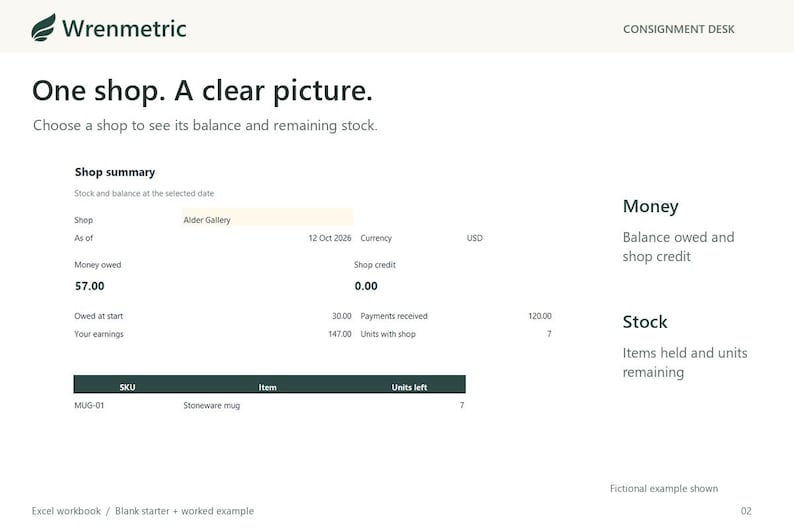The width and height of the screenshot is (794, 529).
Task: Click 'Balance owed and shop credit' text
Action: pos(679,247)
